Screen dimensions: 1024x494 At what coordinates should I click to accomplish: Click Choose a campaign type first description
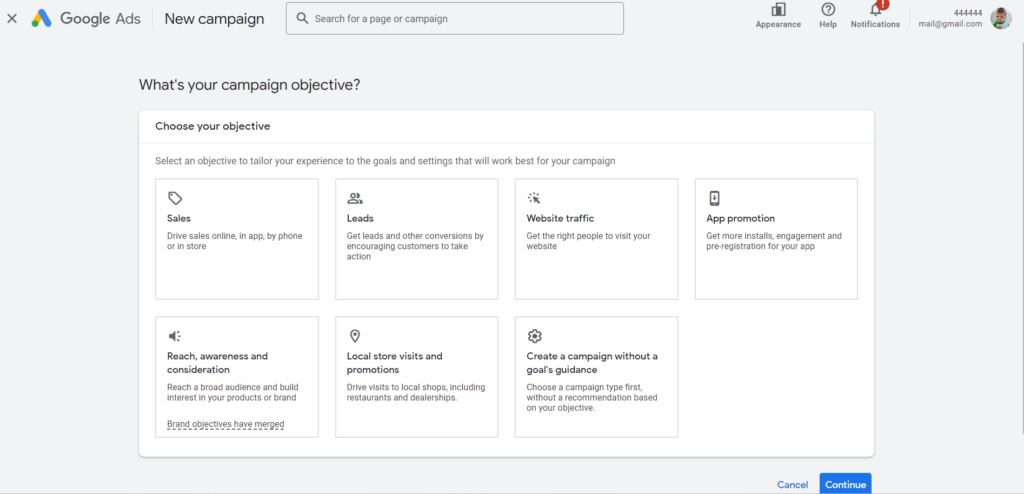[x=592, y=397]
